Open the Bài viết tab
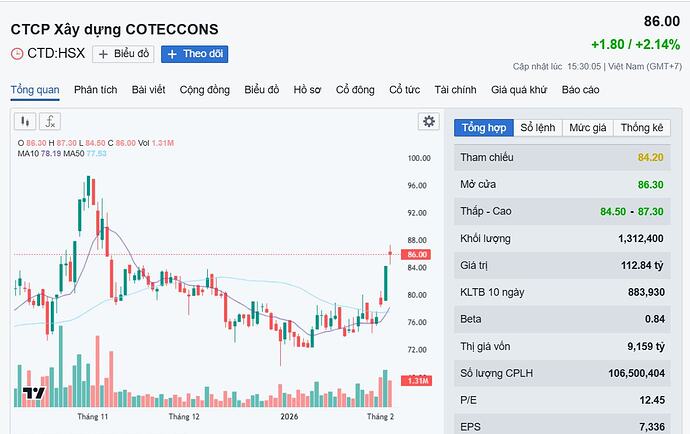The image size is (690, 434). [148, 90]
